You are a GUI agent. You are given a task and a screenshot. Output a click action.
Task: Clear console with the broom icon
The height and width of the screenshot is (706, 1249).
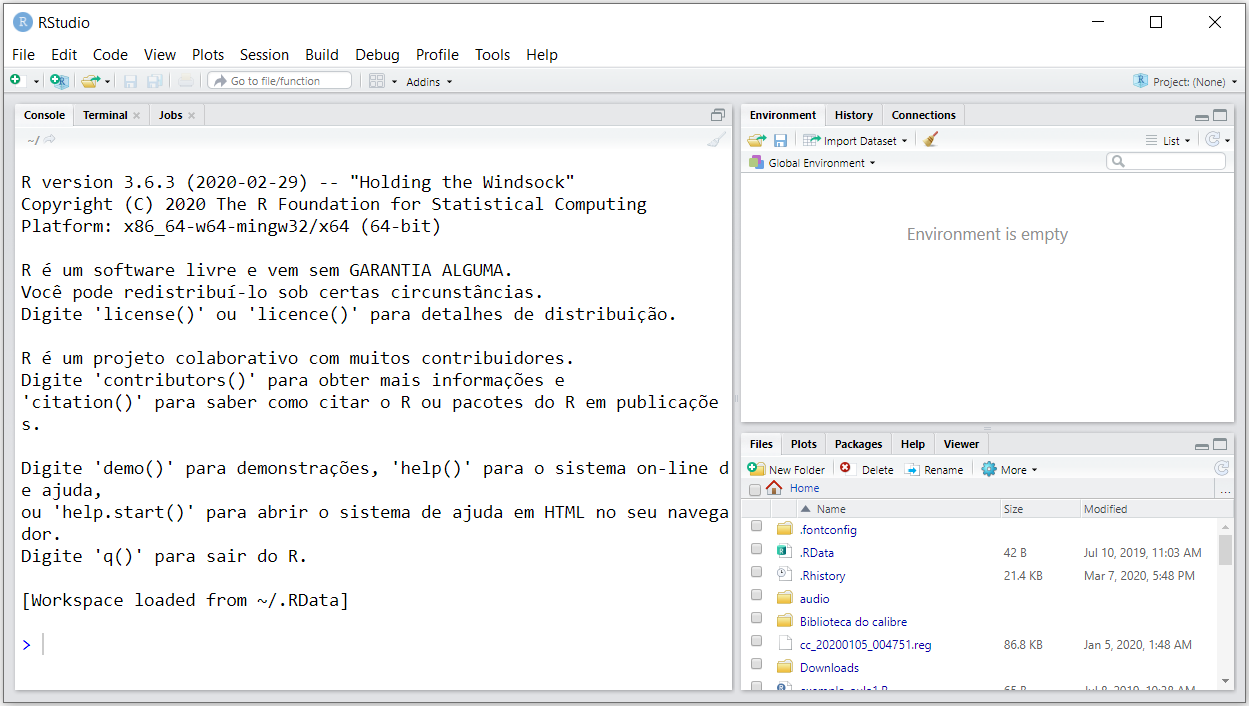(716, 140)
